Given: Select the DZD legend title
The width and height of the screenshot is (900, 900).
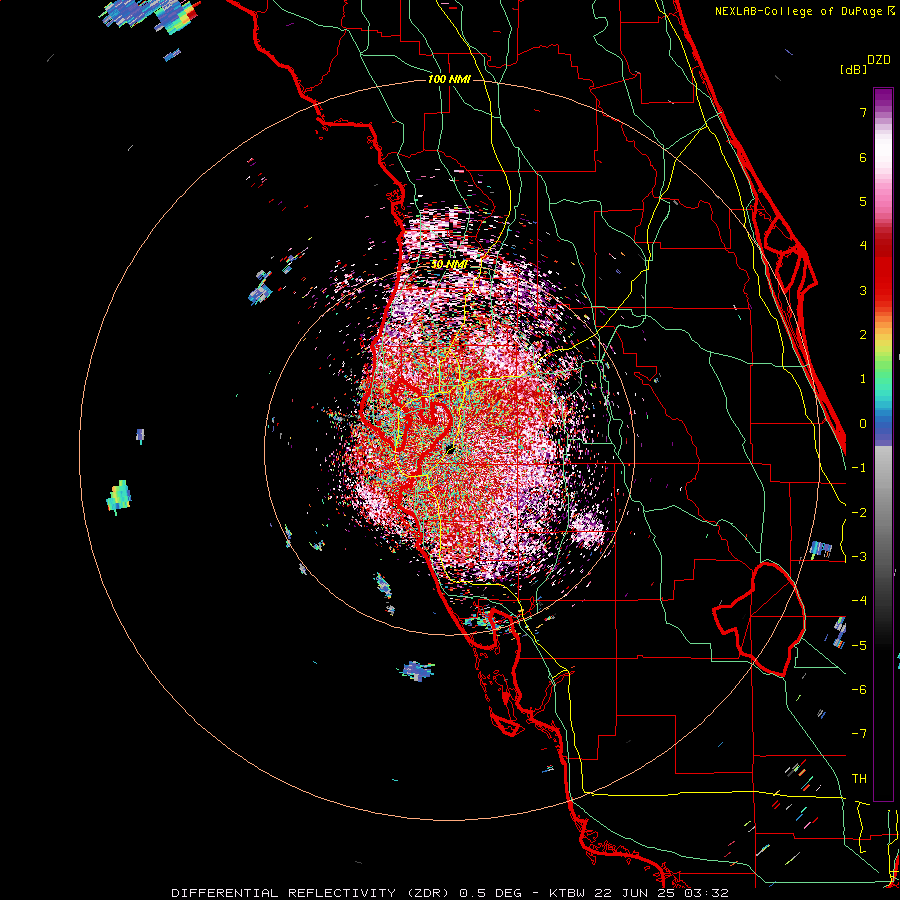Looking at the screenshot, I should point(879,60).
